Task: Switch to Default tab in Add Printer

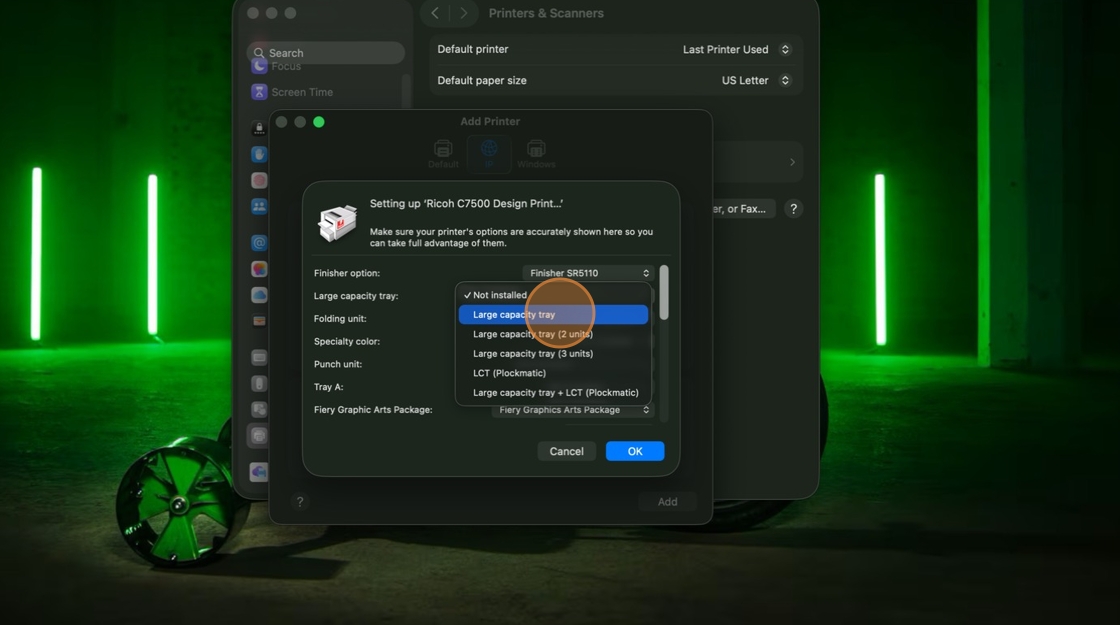Action: click(x=443, y=154)
